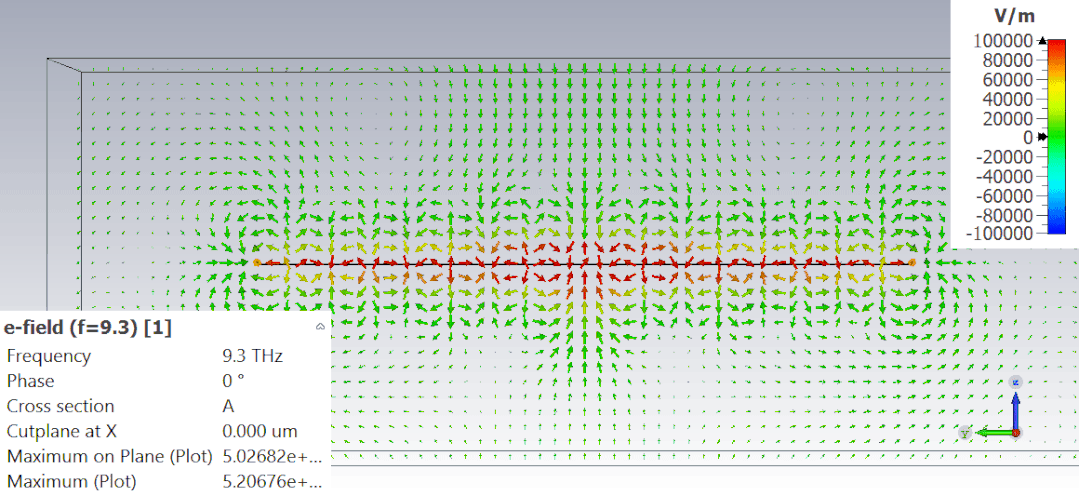The height and width of the screenshot is (496, 1079).
Task: Click the Cutplane at X label
Action: click(x=62, y=432)
